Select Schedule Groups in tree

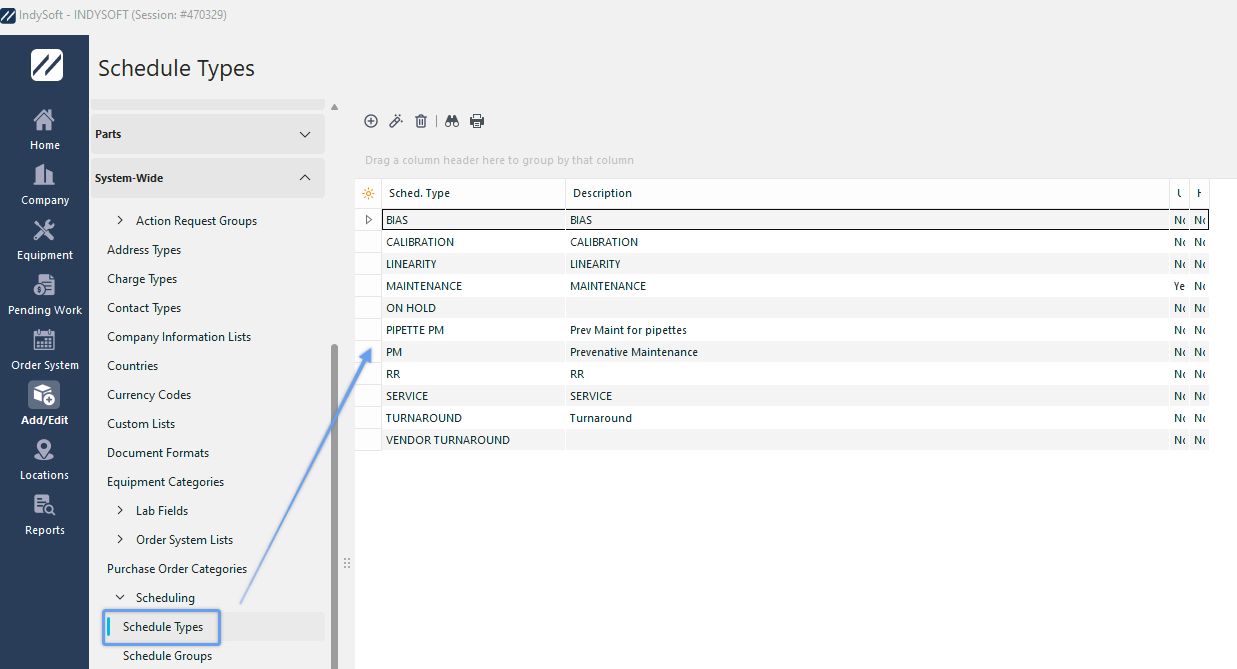[167, 656]
